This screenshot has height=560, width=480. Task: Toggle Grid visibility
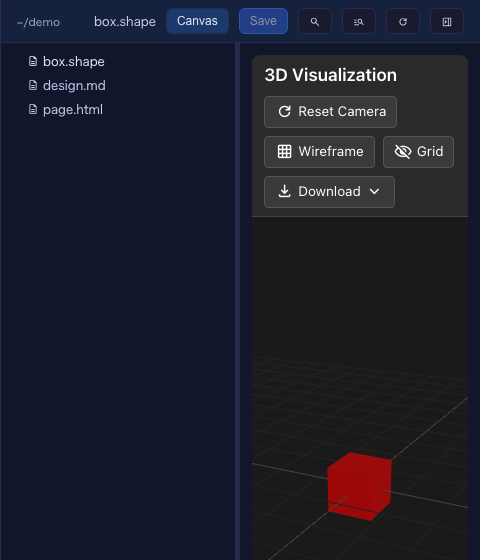point(419,152)
